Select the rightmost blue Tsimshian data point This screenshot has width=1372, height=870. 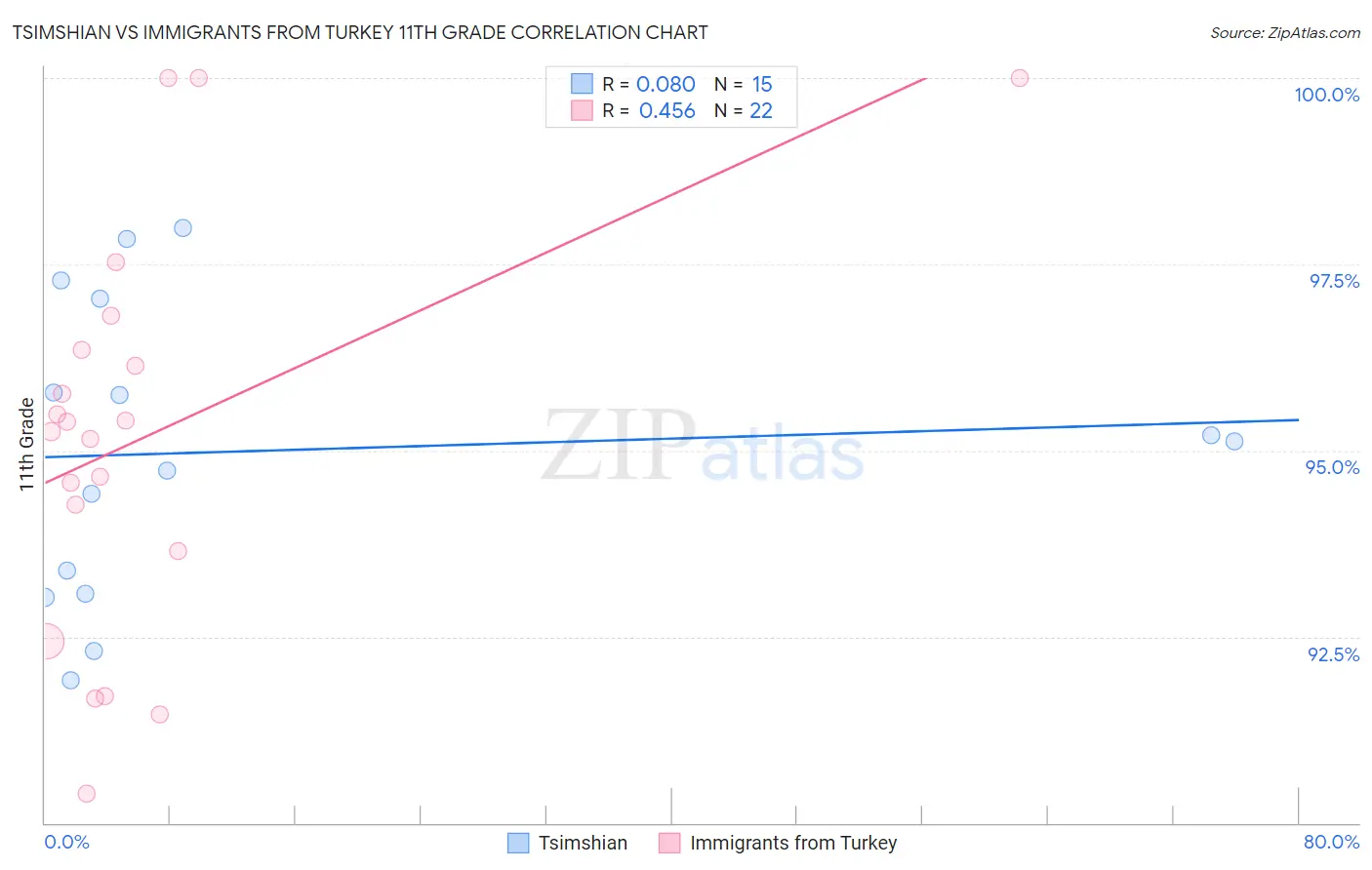point(1234,441)
